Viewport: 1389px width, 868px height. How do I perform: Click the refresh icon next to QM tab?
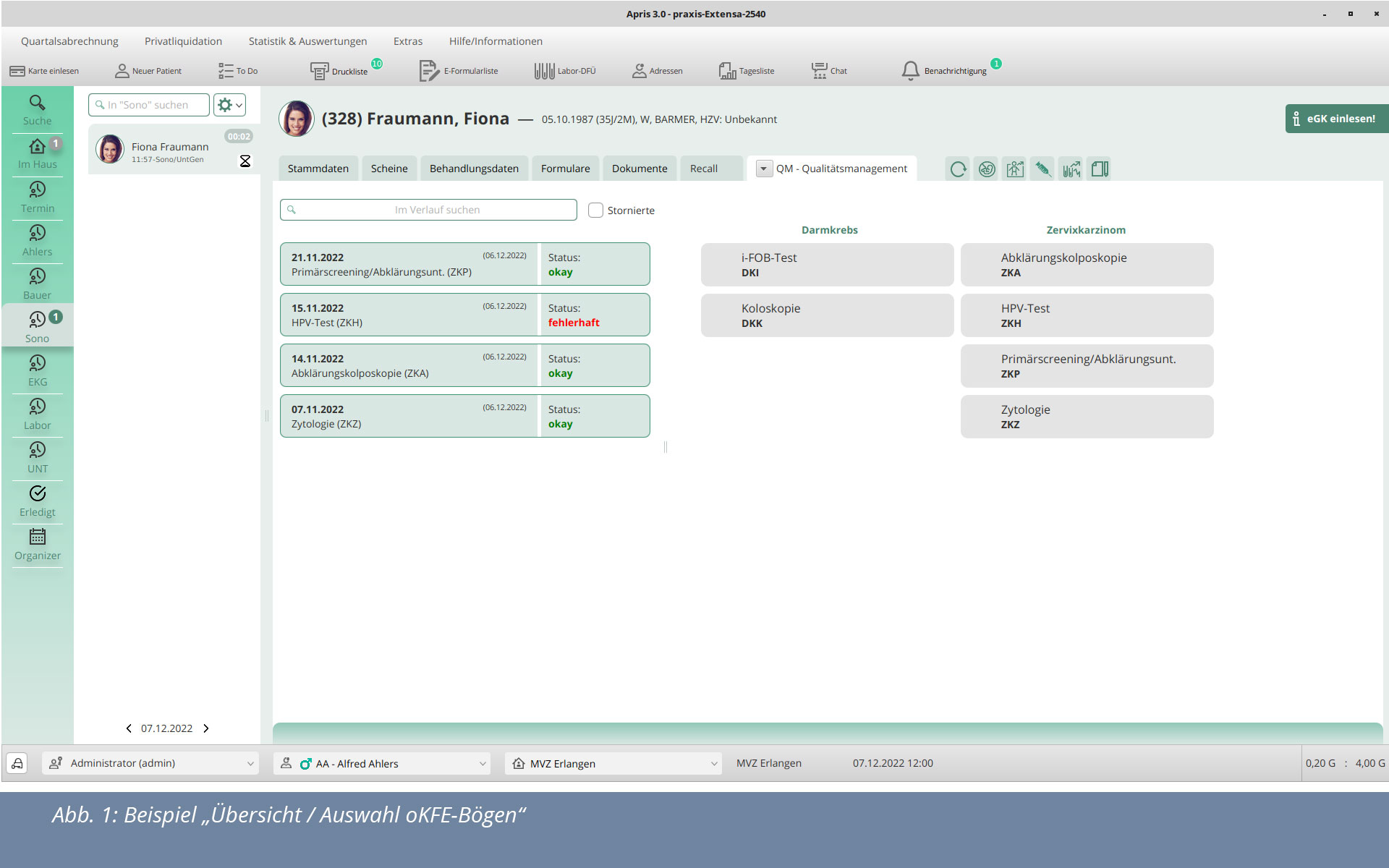pyautogui.click(x=959, y=169)
